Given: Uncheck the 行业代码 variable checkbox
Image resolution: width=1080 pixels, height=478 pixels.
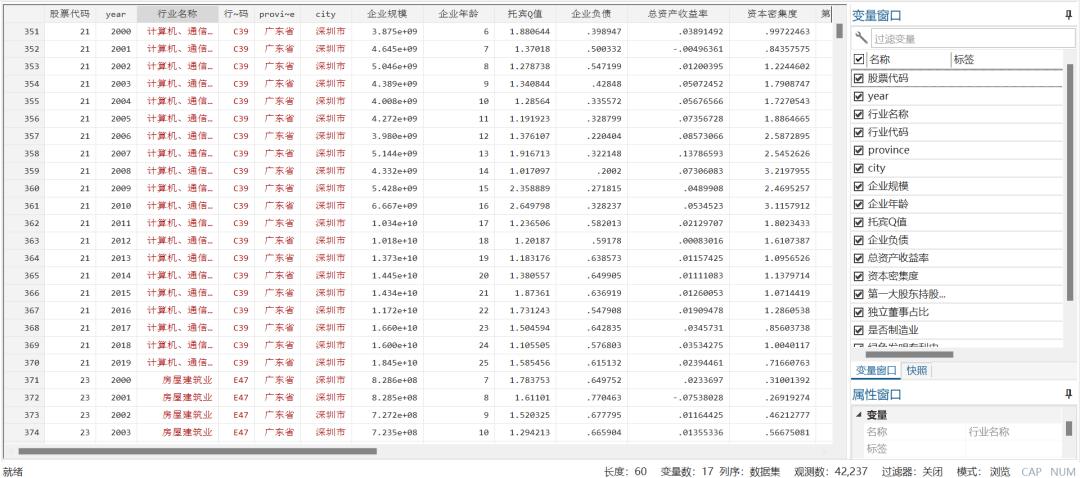Looking at the screenshot, I should click(x=858, y=132).
